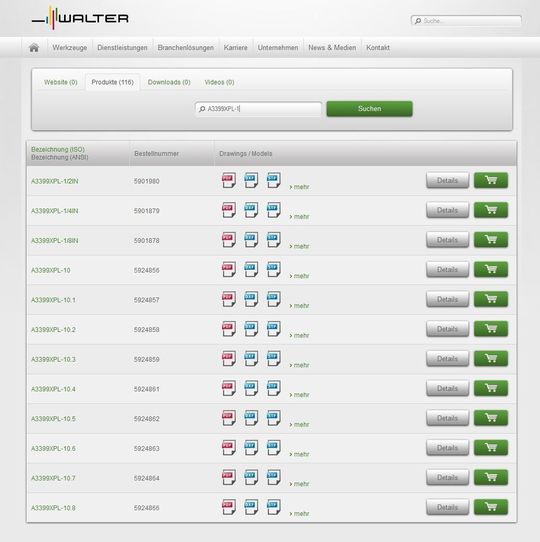Add A3399XPL-10.2 to shopping cart
The image size is (540, 542).
click(x=491, y=329)
